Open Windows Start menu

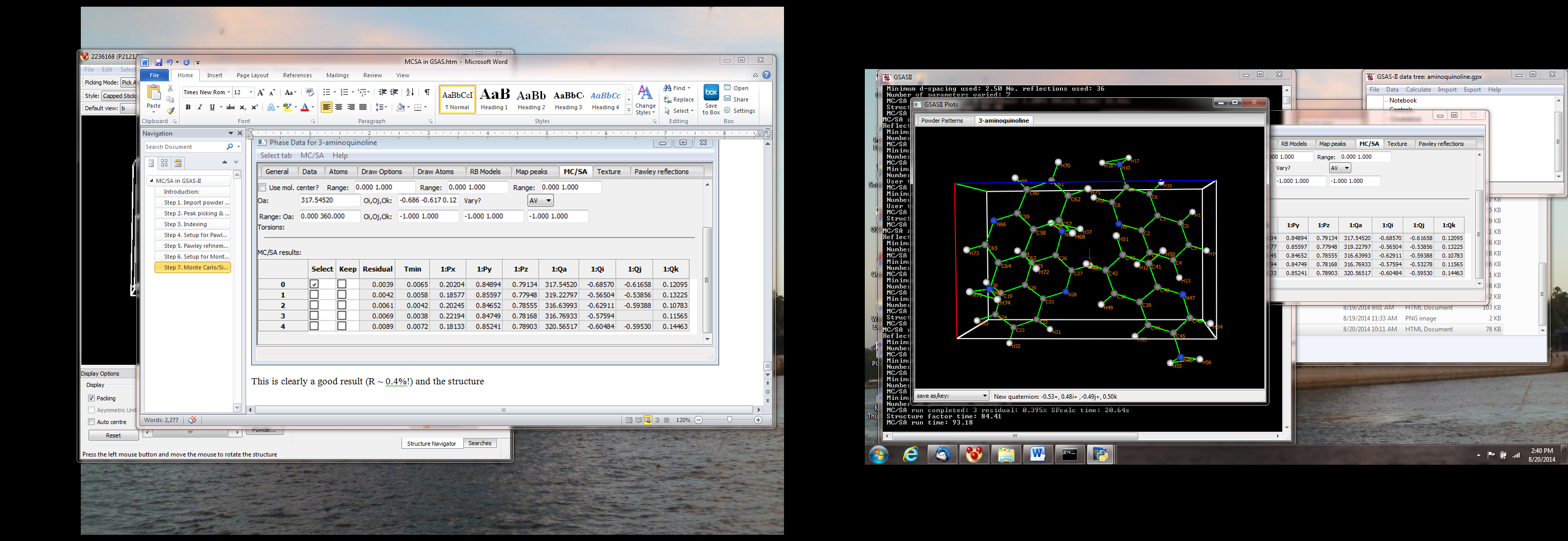(x=879, y=454)
